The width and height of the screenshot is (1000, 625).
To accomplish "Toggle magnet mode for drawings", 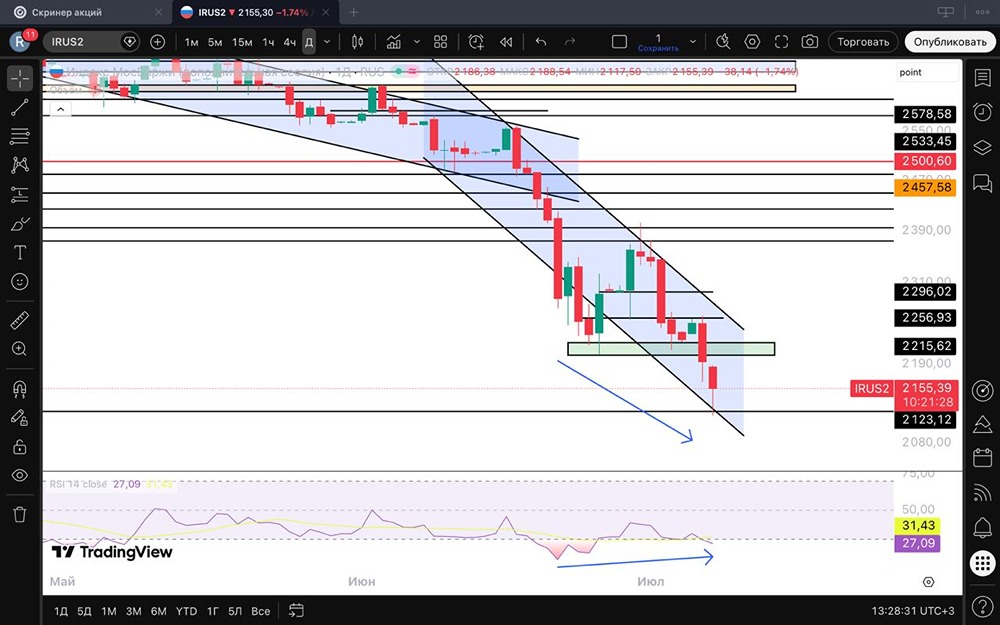I will [x=20, y=388].
